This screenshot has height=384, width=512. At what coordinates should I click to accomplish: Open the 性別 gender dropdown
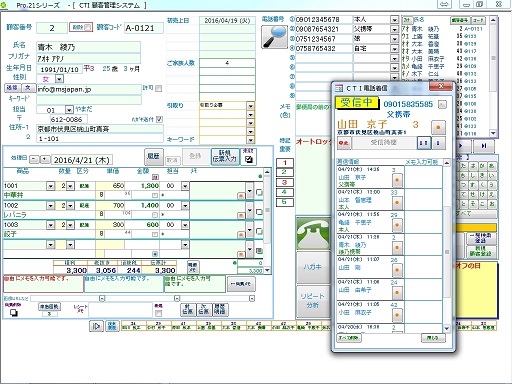point(59,79)
